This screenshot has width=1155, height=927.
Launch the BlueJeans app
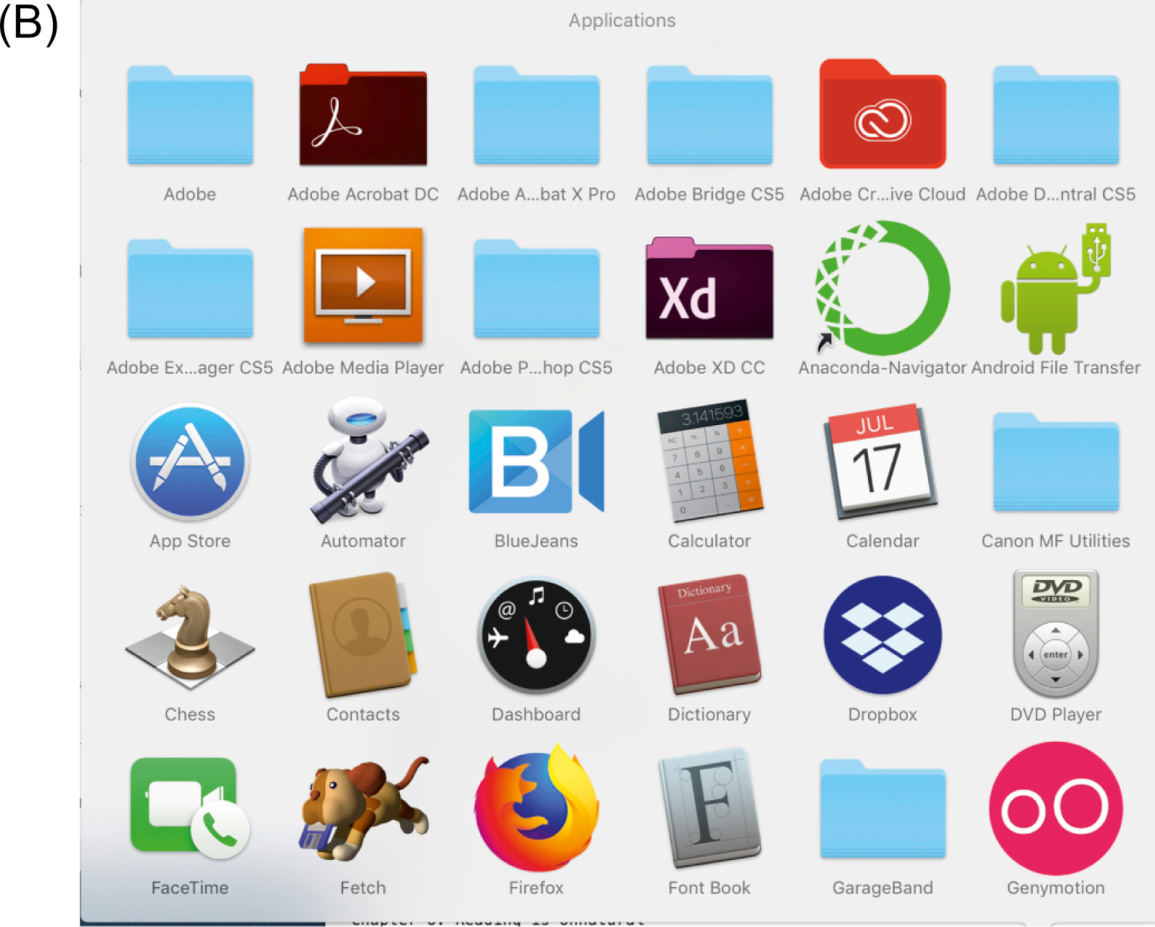point(536,462)
